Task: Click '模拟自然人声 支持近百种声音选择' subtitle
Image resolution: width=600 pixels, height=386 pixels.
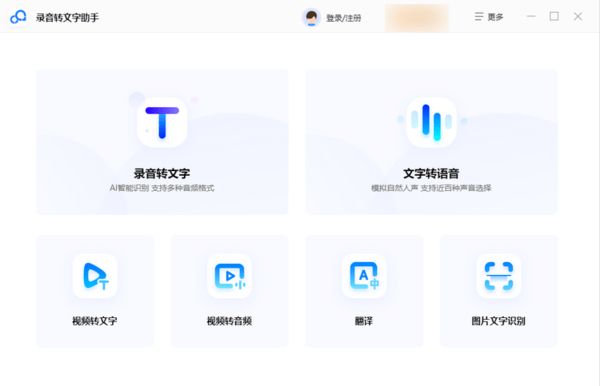Action: pos(431,188)
